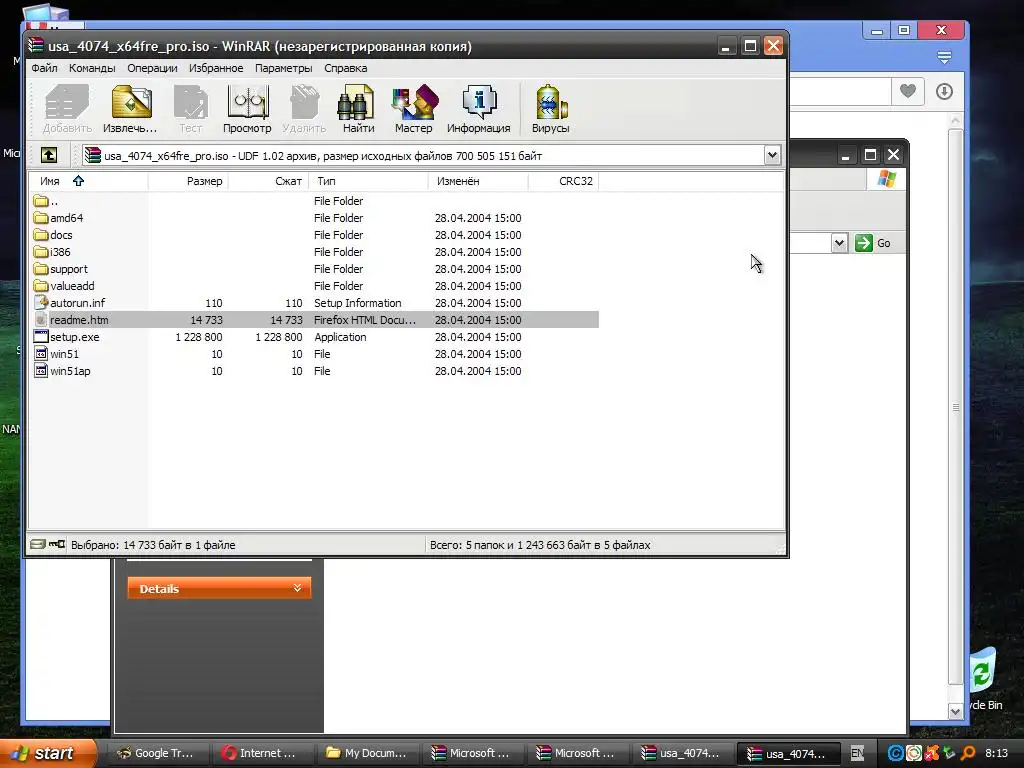This screenshot has width=1024, height=768.
Task: Sort by Тип column header
Action: click(368, 181)
